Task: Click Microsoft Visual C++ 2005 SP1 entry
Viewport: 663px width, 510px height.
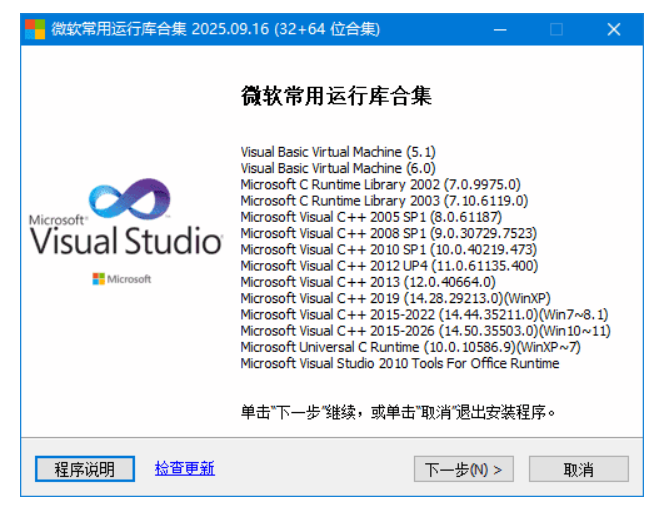Action: click(x=371, y=217)
